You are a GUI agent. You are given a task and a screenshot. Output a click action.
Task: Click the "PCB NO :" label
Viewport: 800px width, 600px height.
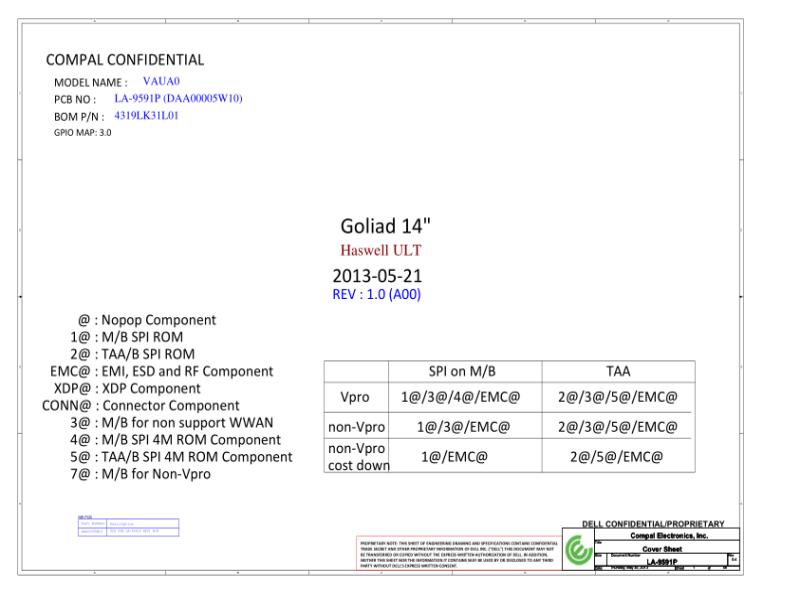tap(75, 99)
